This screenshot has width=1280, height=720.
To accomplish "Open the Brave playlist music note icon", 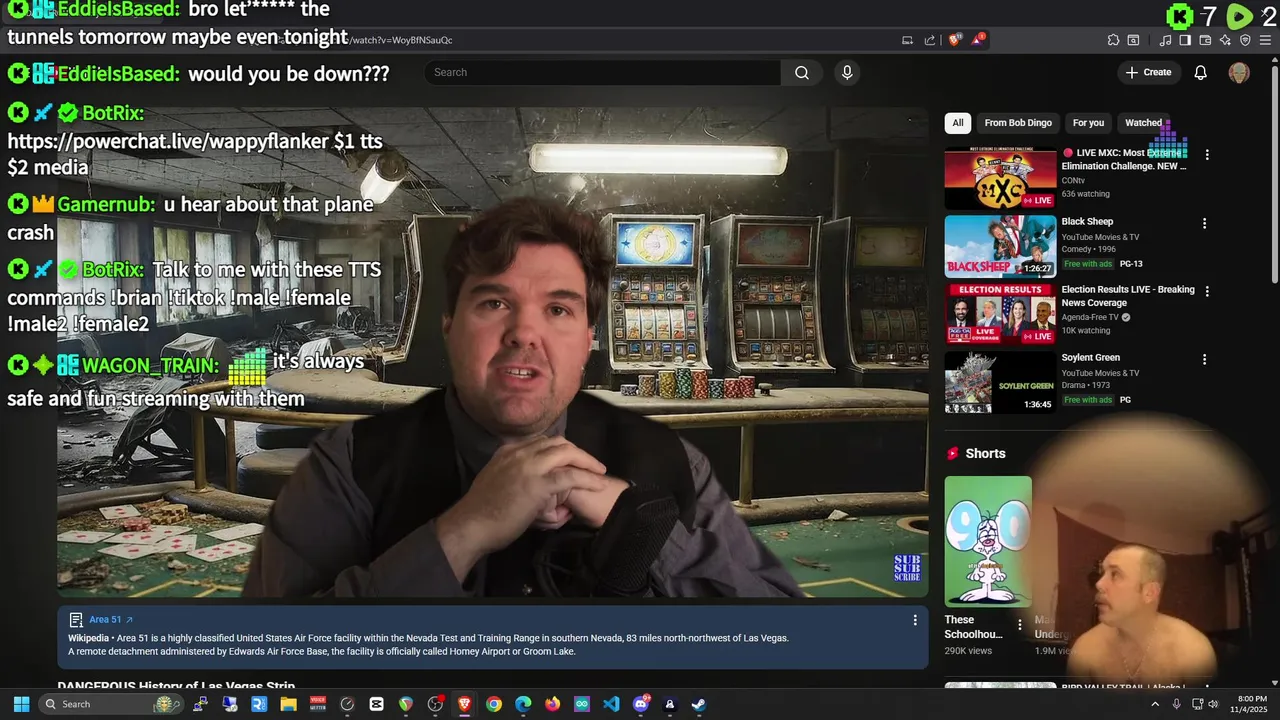I will click(x=1165, y=40).
